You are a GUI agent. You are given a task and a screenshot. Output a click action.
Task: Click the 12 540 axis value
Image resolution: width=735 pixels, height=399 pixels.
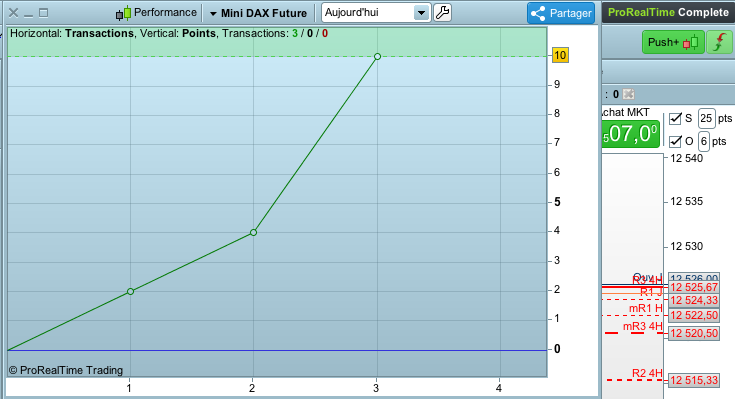[x=686, y=158]
